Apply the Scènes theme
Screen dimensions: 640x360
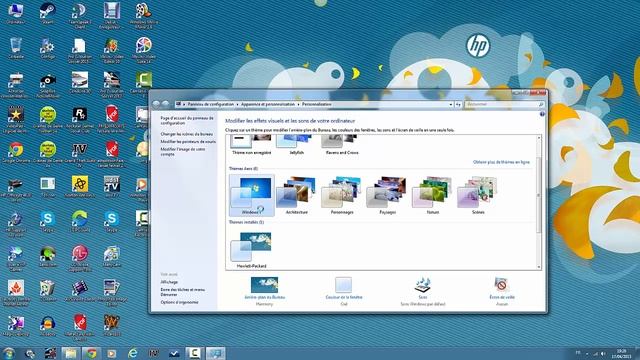tap(478, 196)
